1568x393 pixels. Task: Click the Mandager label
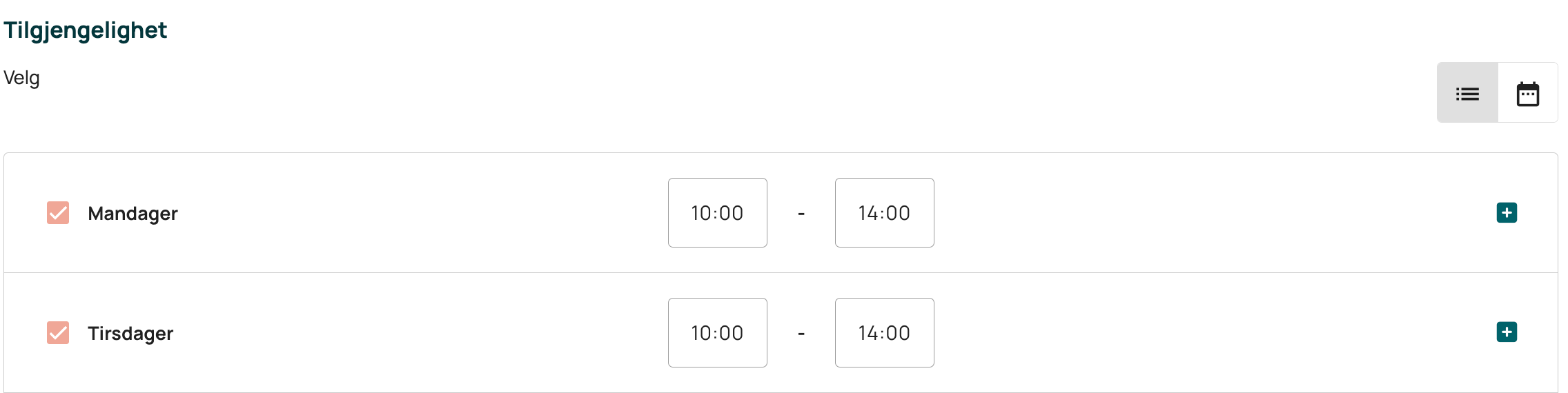pos(133,214)
